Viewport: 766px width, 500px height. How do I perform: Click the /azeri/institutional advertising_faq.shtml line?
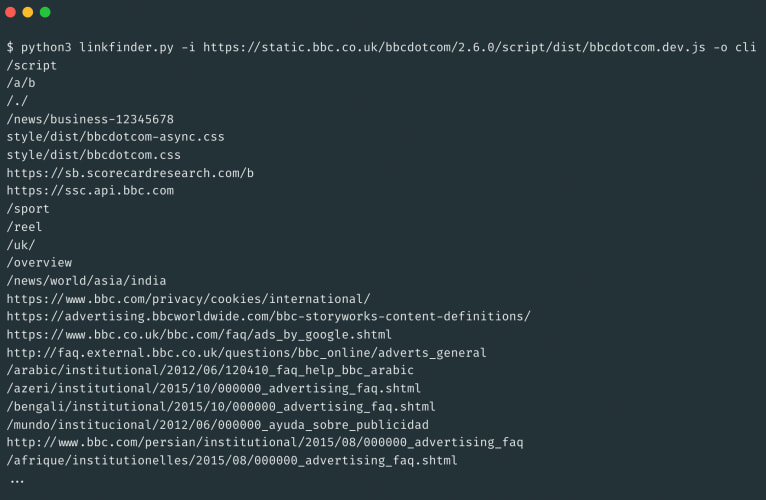[213, 389]
